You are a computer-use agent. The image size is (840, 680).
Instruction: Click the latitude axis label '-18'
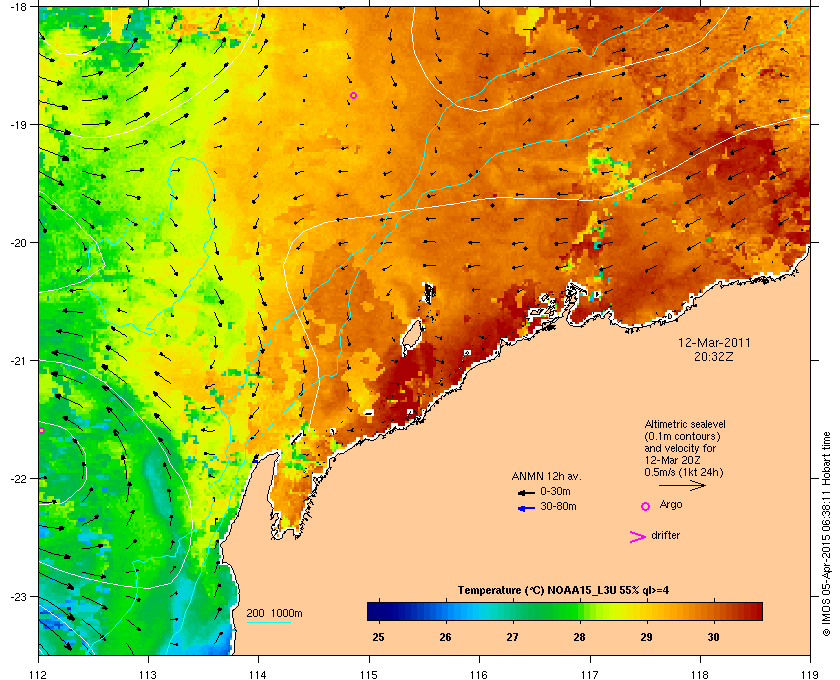(x=18, y=6)
